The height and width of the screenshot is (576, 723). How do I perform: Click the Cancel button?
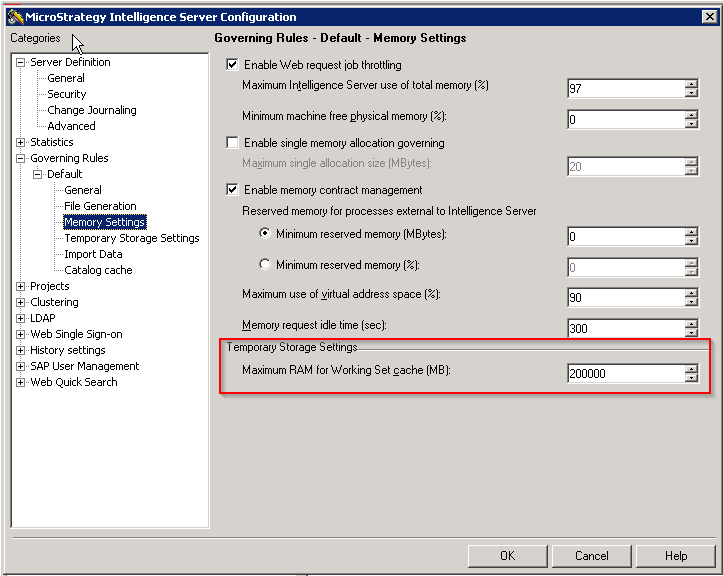591,556
